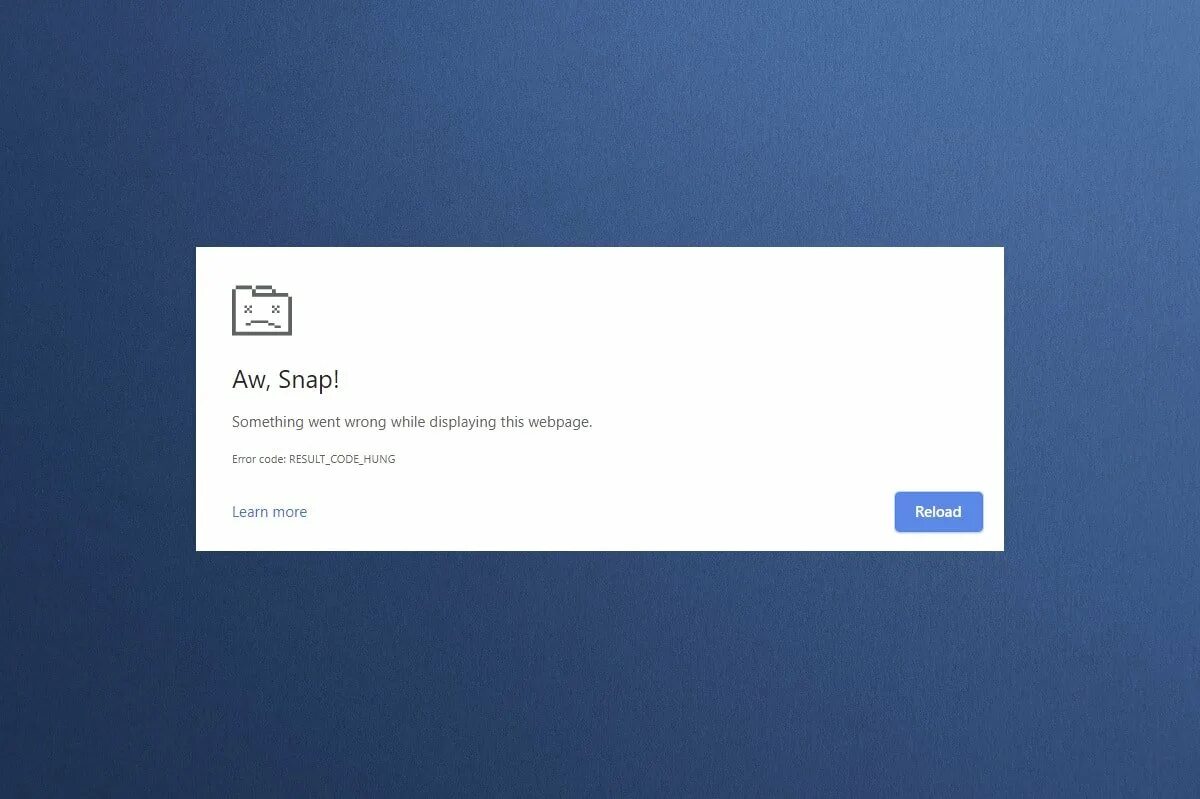
Task: Click the "Aw, Snap!" heading
Action: [x=285, y=380]
